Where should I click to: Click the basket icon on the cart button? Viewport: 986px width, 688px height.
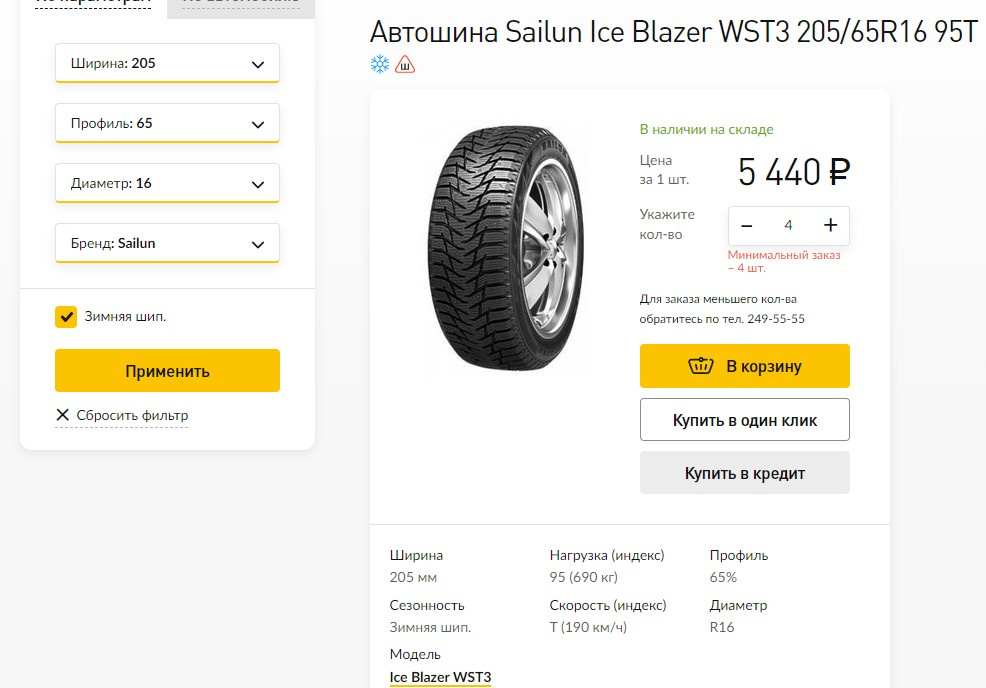point(701,366)
